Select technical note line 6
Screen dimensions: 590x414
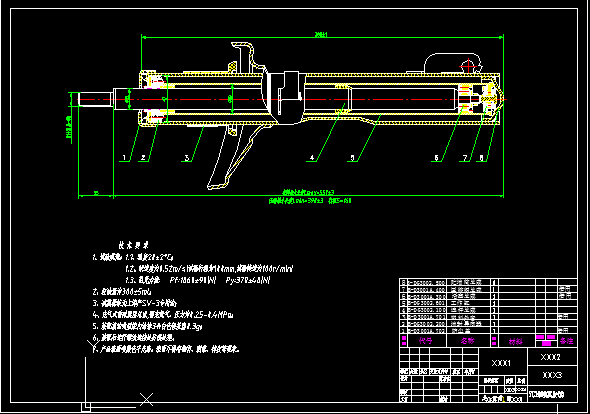coord(133,338)
